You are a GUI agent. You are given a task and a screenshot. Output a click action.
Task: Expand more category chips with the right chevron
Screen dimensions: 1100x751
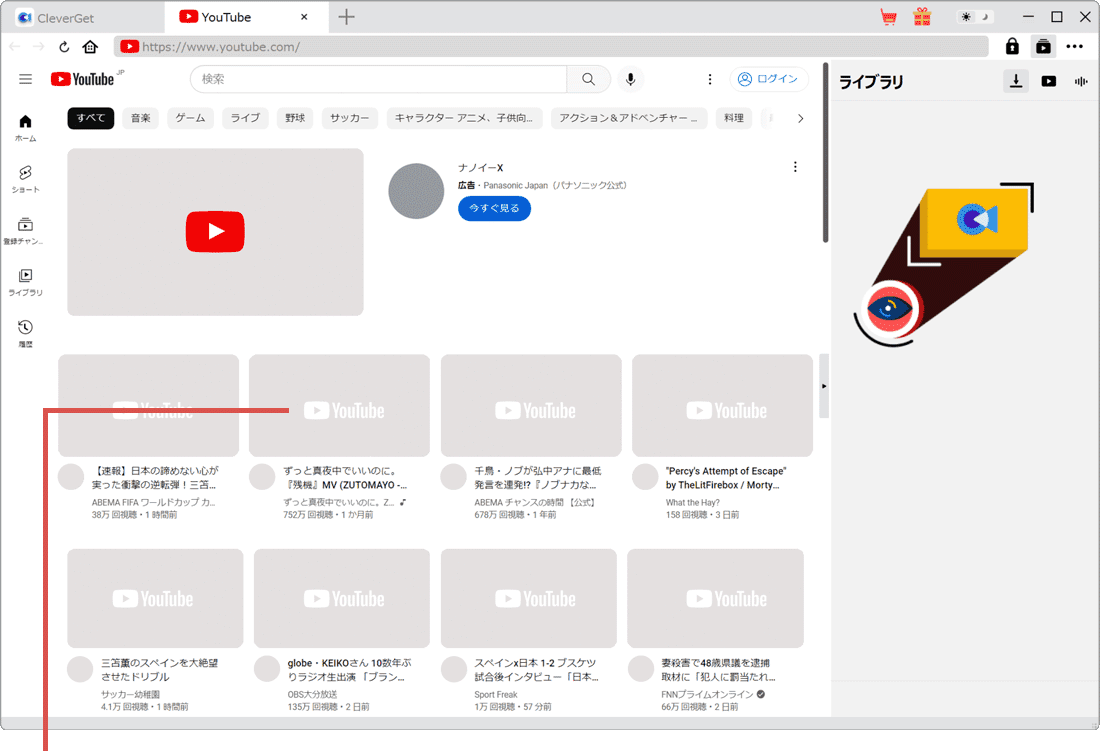click(x=799, y=118)
